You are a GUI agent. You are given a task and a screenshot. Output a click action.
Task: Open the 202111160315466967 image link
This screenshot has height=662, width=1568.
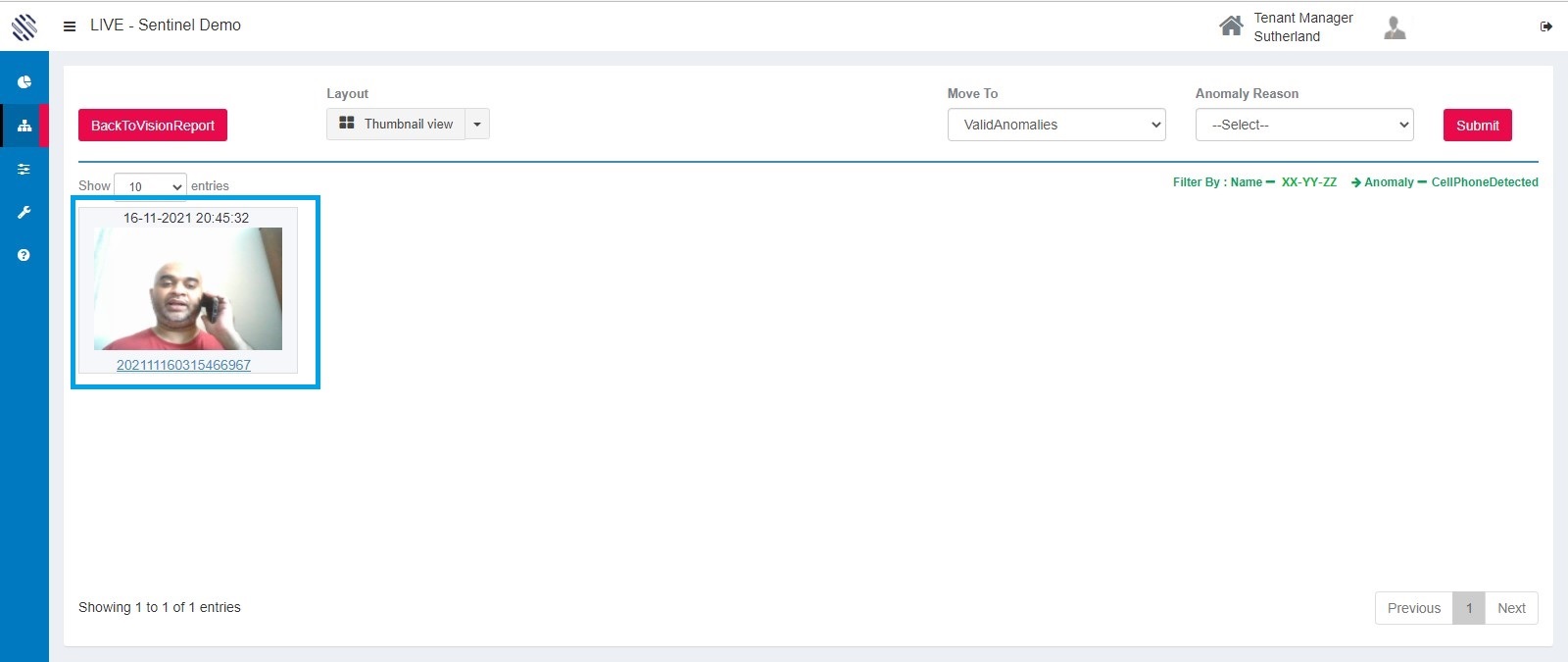click(x=183, y=365)
